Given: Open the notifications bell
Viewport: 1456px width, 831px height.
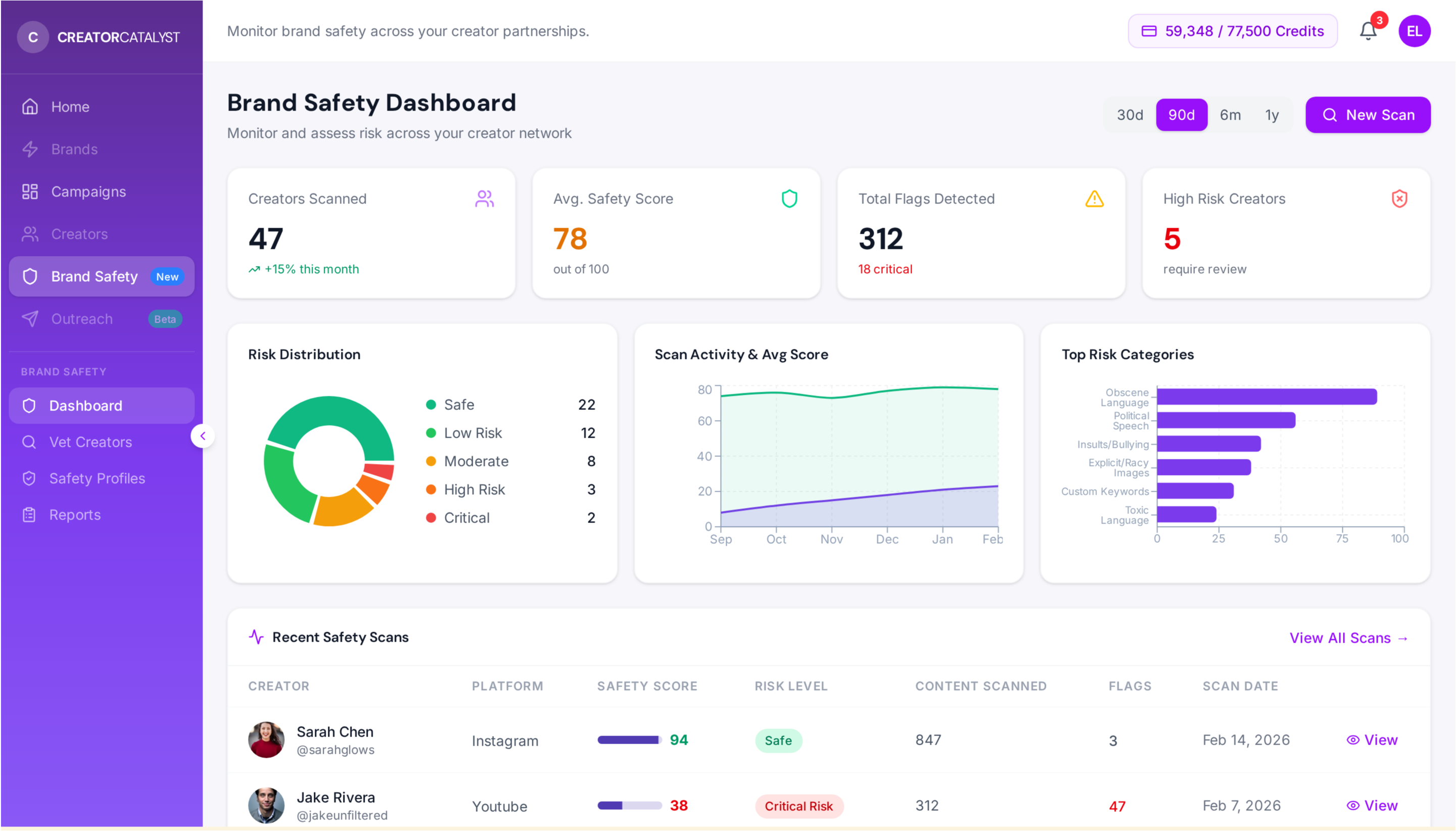Looking at the screenshot, I should pyautogui.click(x=1368, y=31).
